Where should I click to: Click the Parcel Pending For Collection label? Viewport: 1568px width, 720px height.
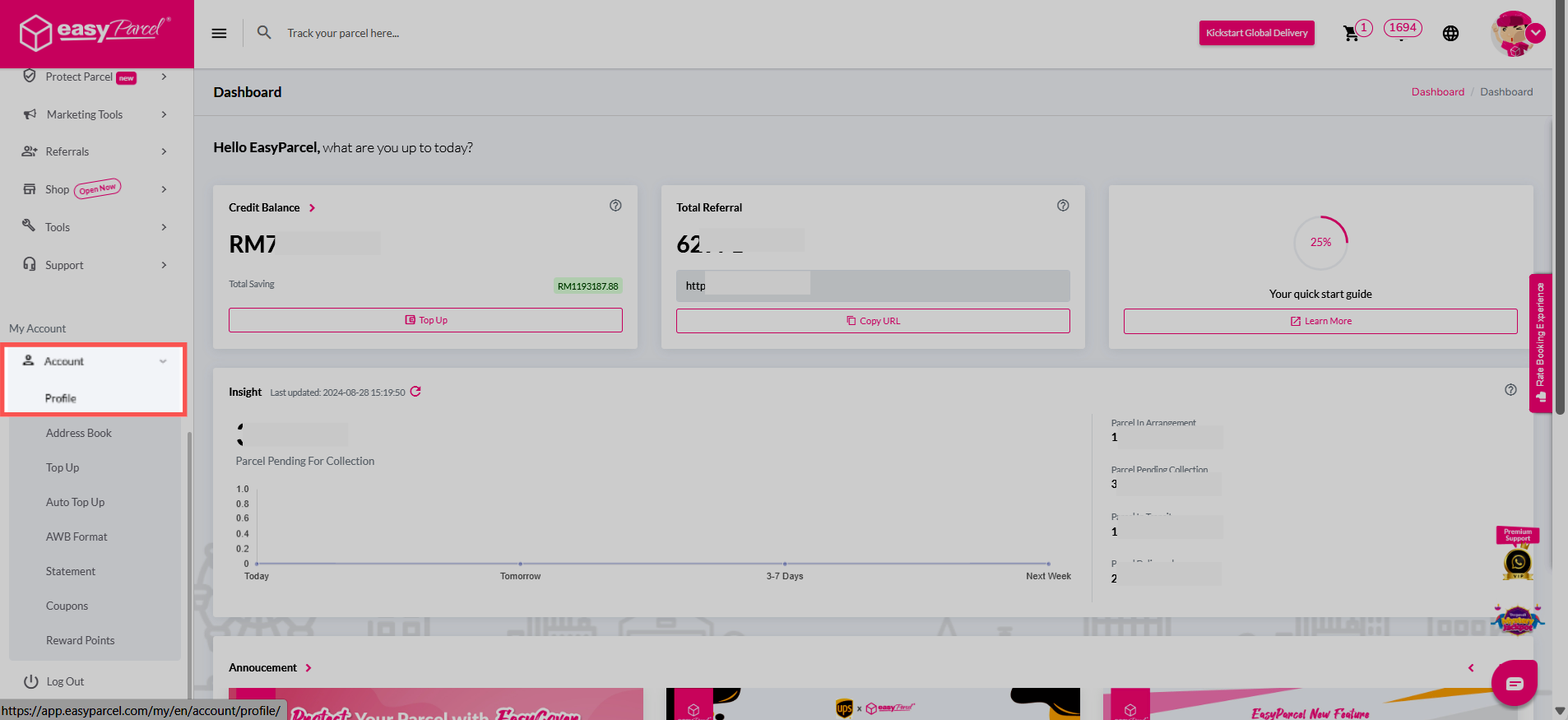click(305, 461)
